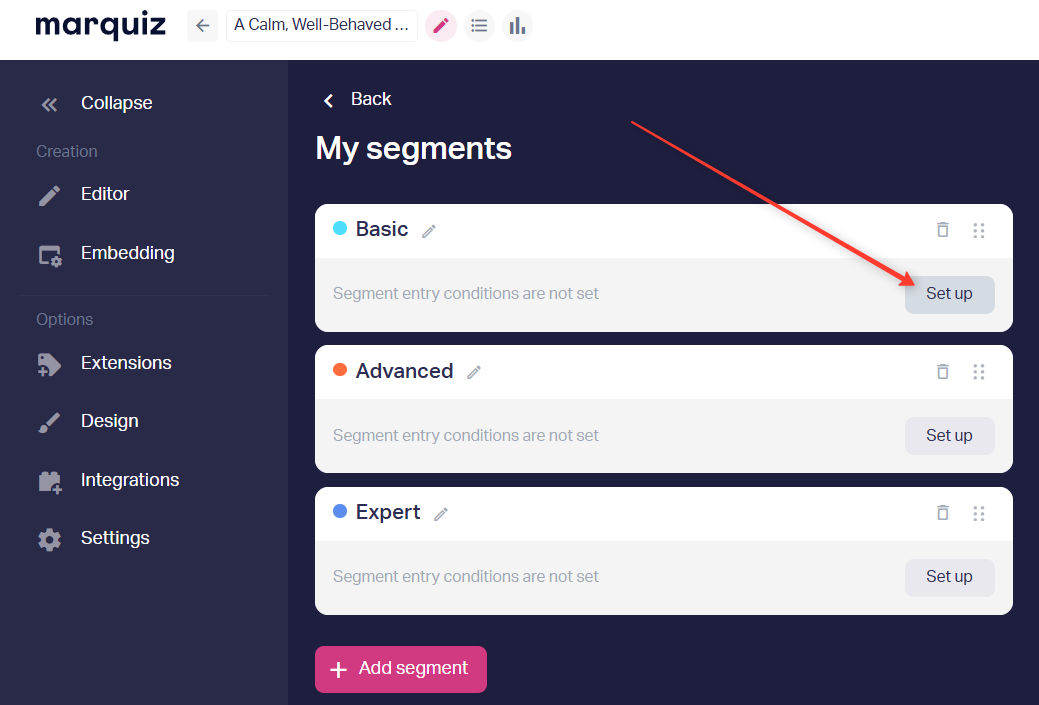This screenshot has width=1039, height=705.
Task: Delete the Advanced segment with trash icon
Action: [942, 371]
